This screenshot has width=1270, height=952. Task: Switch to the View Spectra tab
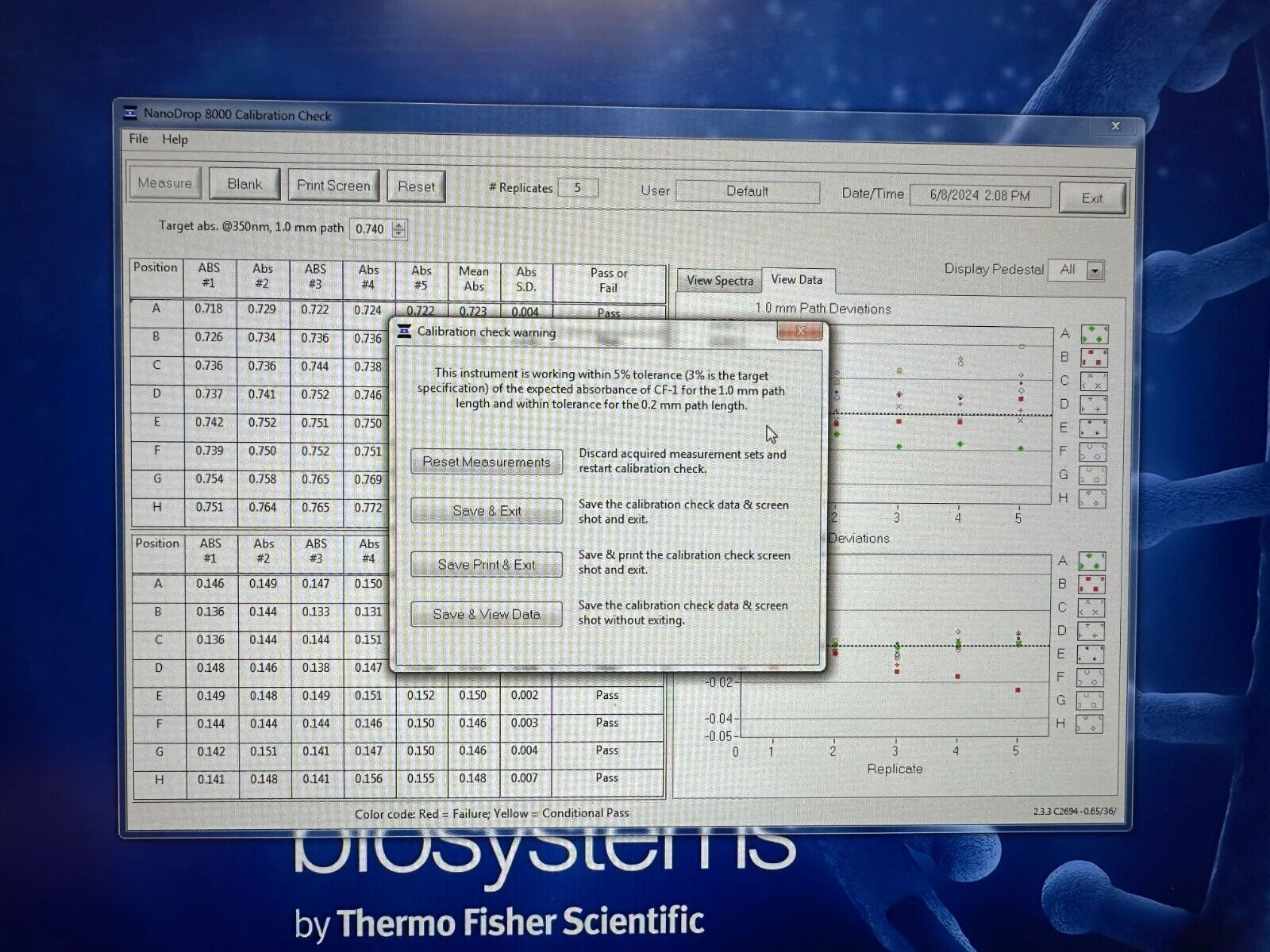pos(719,280)
